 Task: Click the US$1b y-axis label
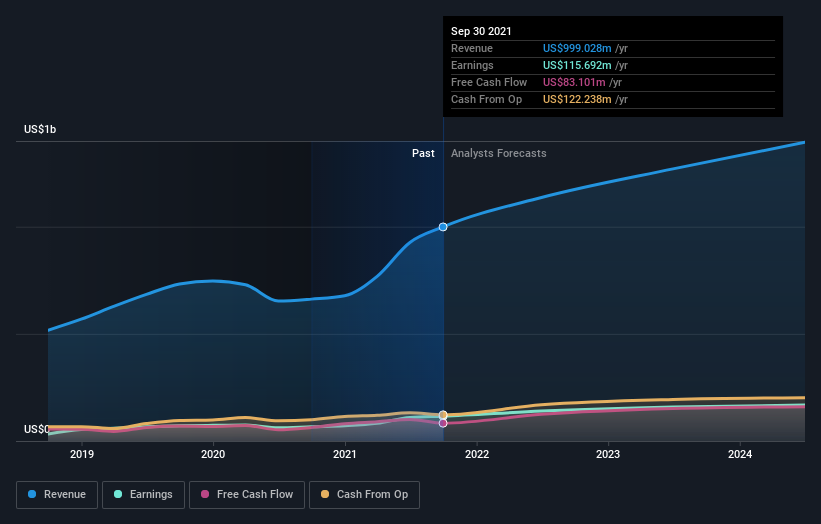(x=40, y=129)
